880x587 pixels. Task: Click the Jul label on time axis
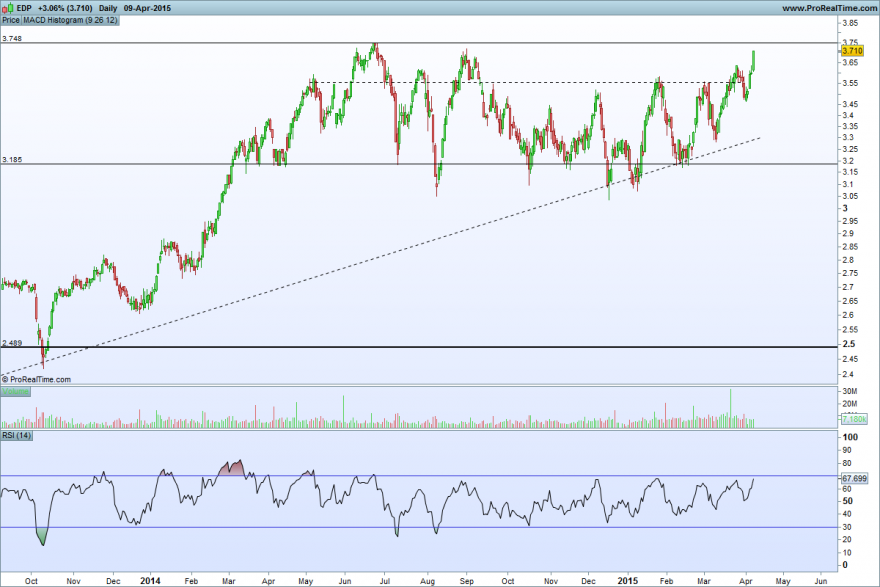pyautogui.click(x=385, y=581)
